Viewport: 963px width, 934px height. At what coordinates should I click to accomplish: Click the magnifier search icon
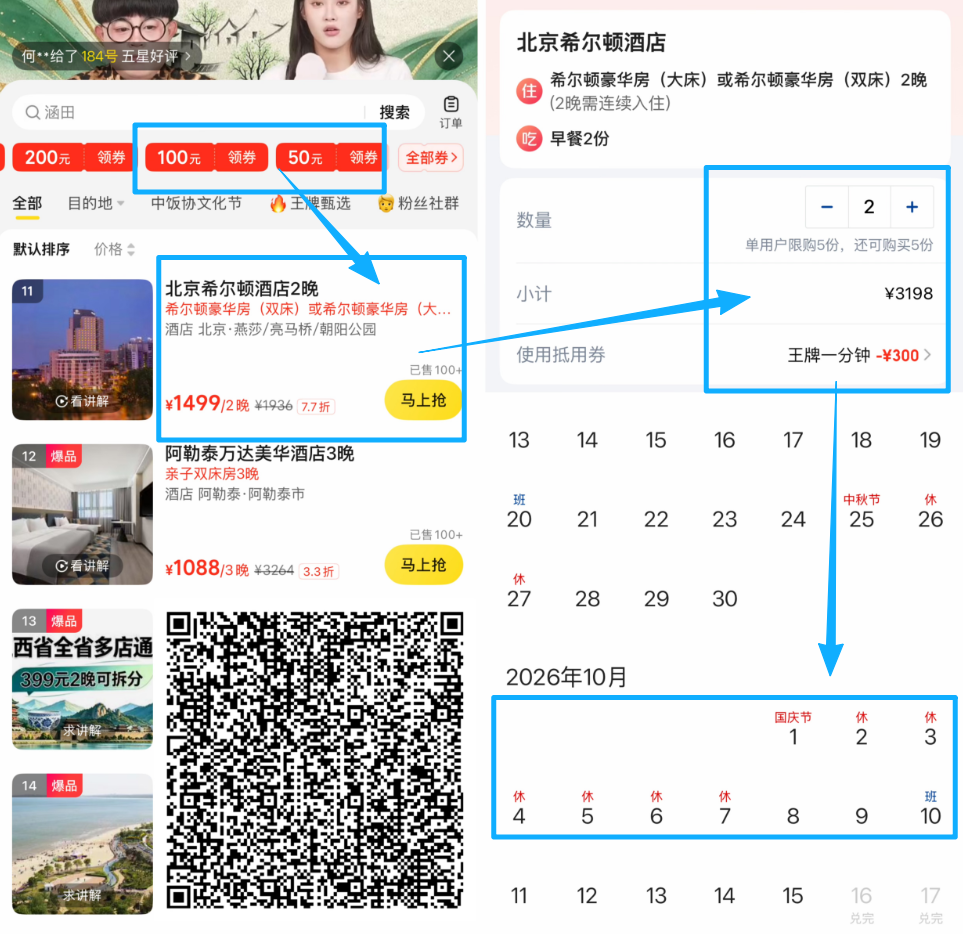tap(32, 112)
